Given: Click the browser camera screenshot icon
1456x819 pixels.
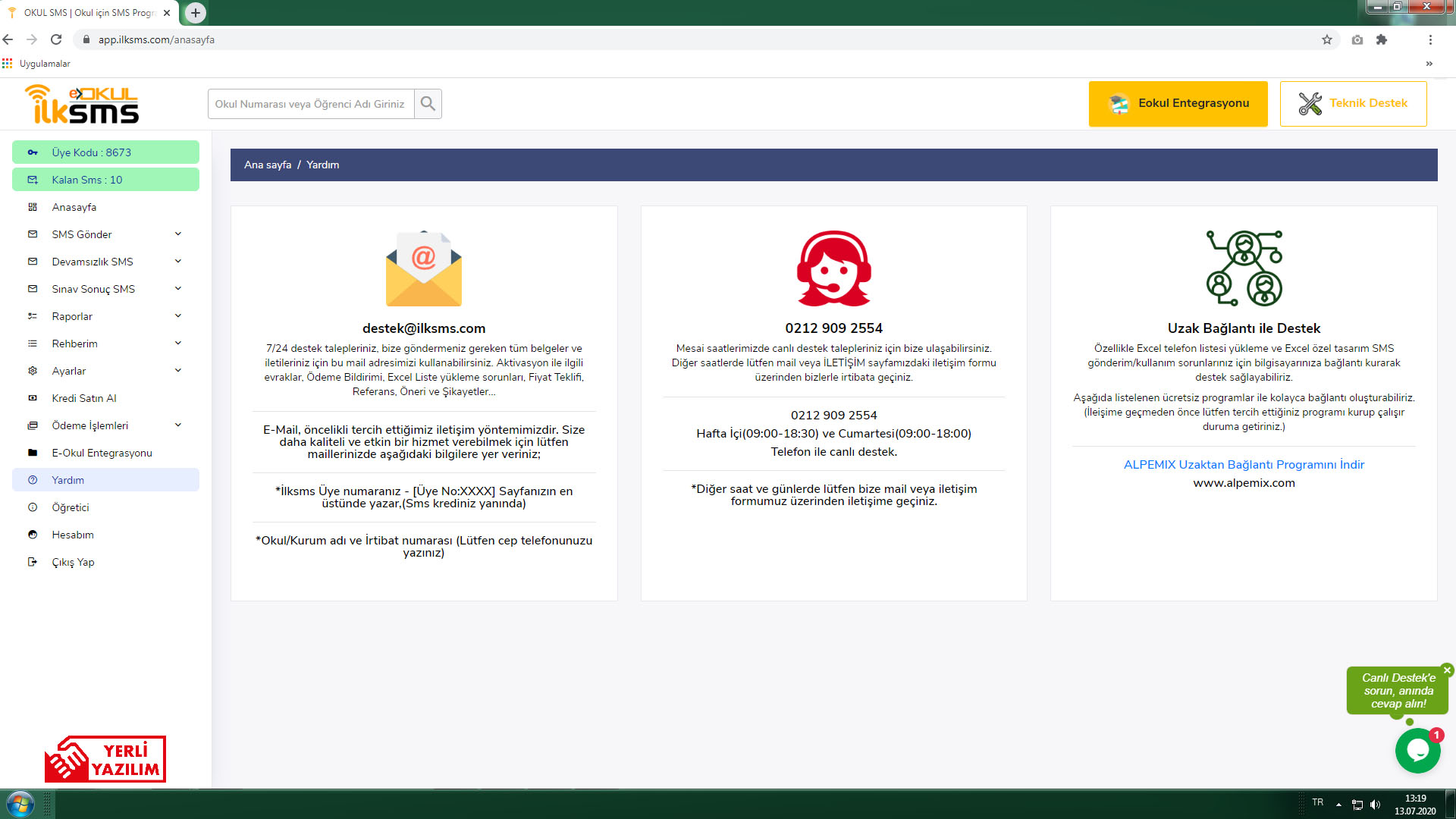Looking at the screenshot, I should 1357,39.
